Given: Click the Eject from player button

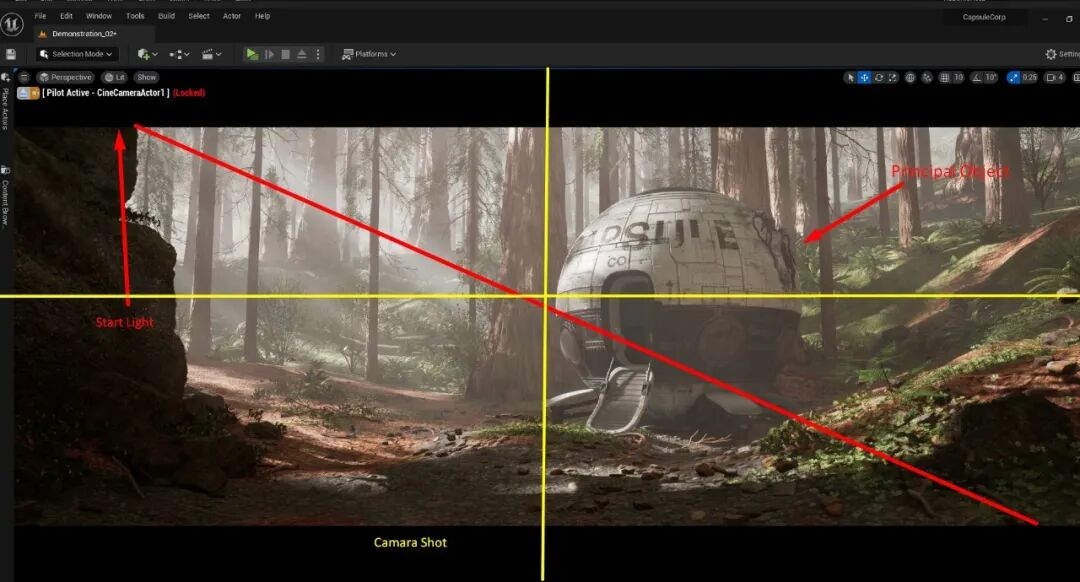Looking at the screenshot, I should [302, 54].
